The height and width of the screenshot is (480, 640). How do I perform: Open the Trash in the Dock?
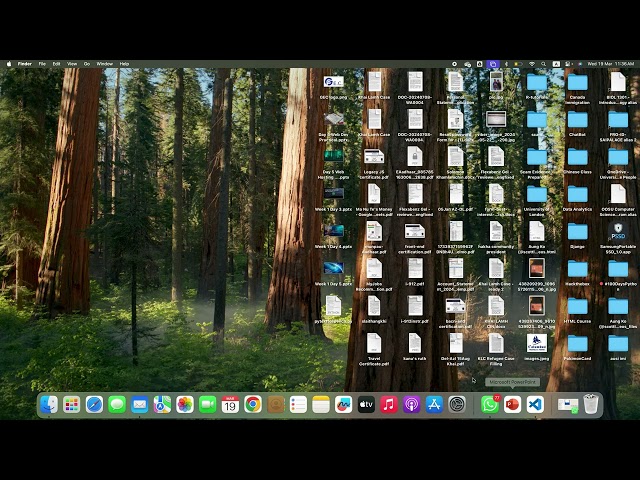click(591, 404)
